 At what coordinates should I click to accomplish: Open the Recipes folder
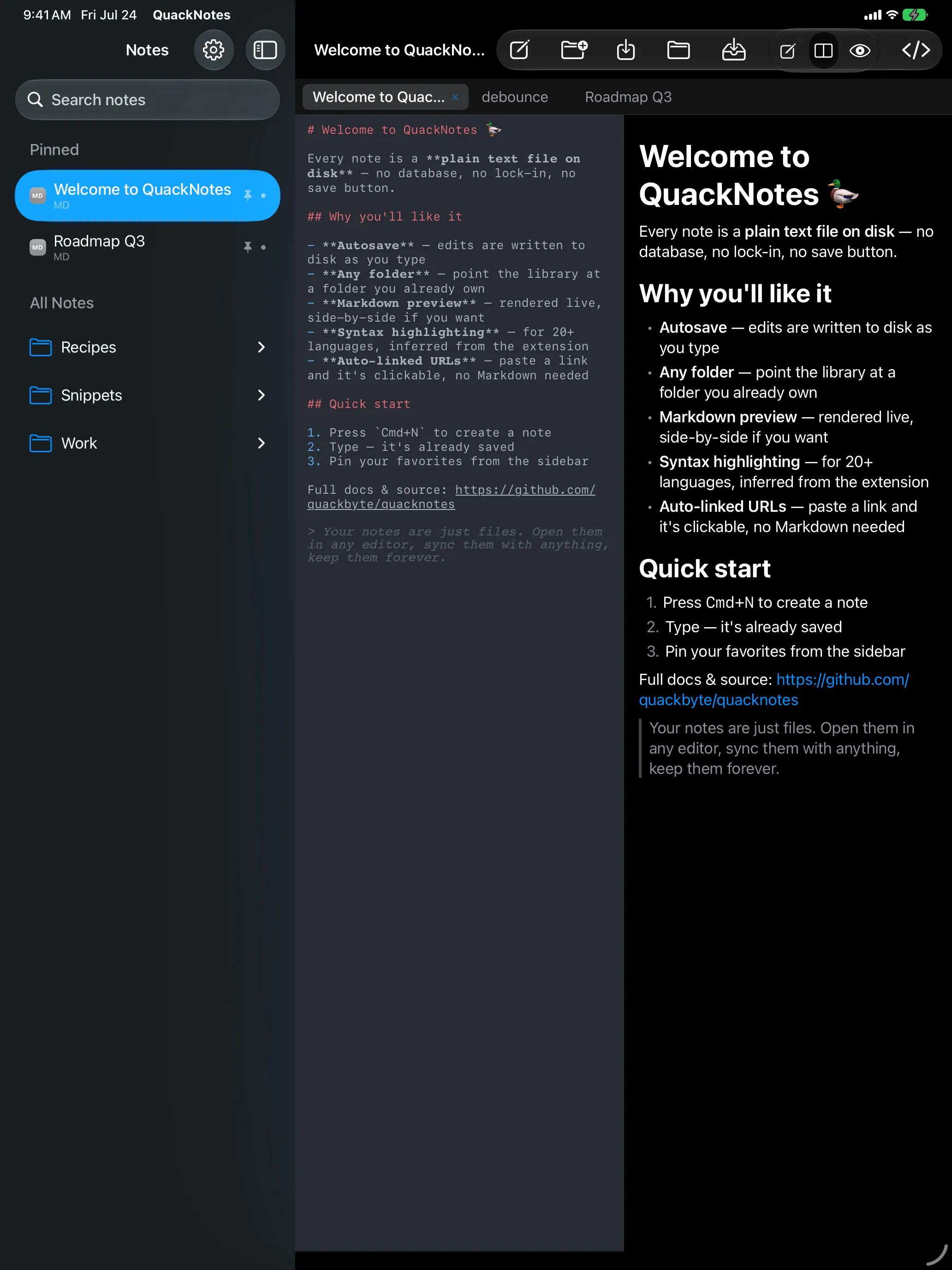pos(148,347)
